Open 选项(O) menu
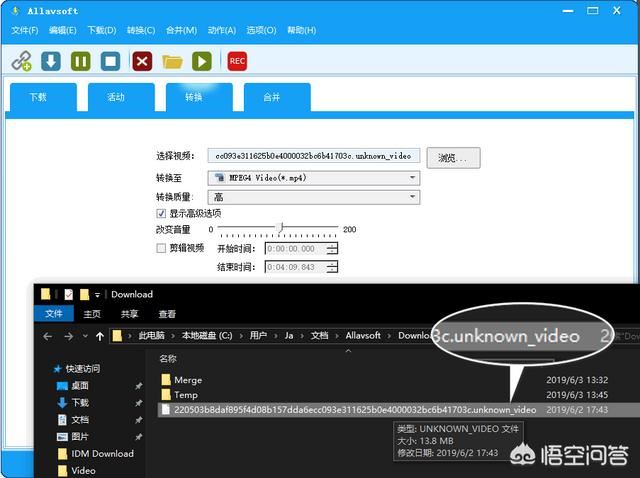The image size is (640, 478). point(261,30)
